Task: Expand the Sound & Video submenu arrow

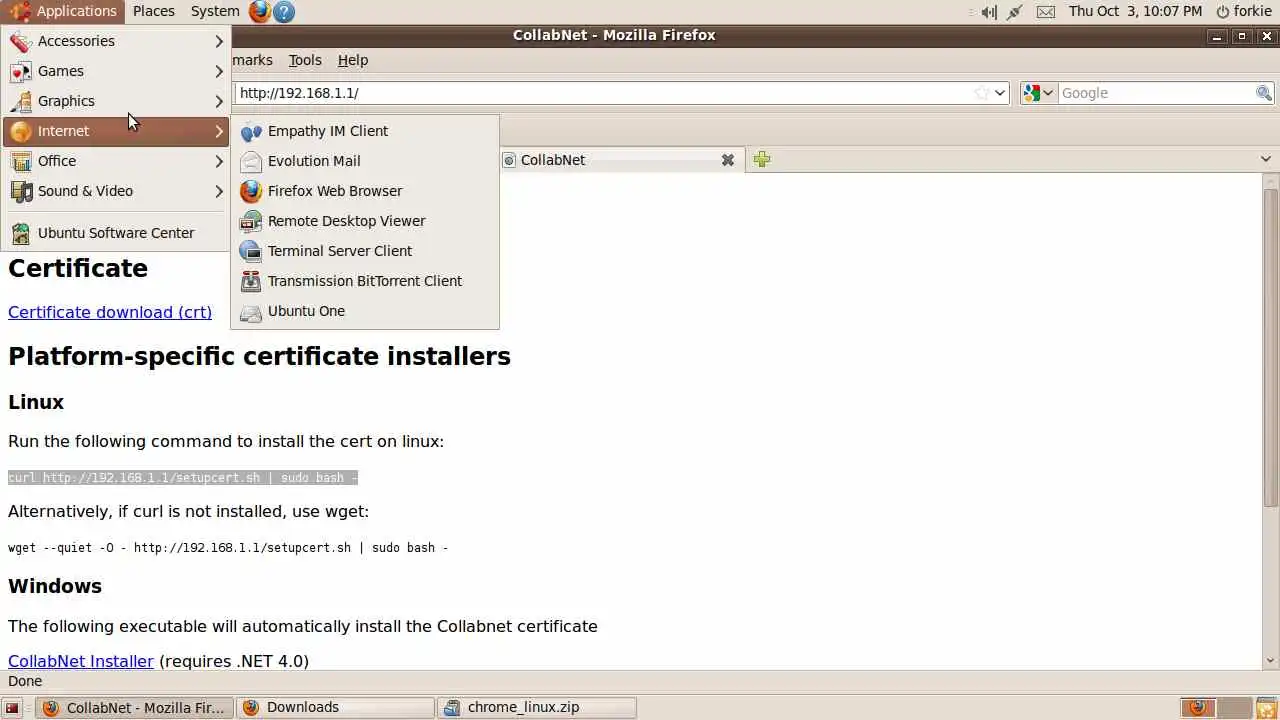Action: pyautogui.click(x=219, y=191)
